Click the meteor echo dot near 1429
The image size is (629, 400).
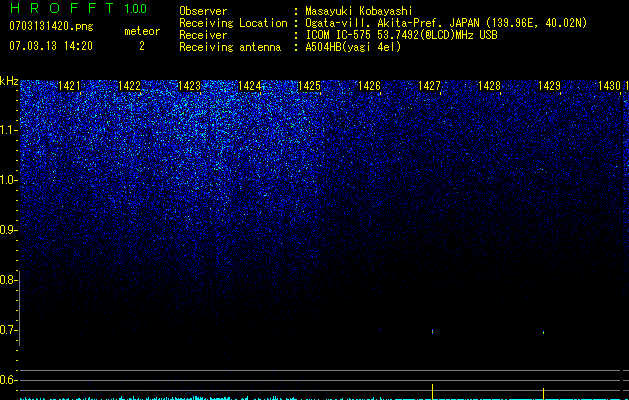pyautogui.click(x=543, y=333)
